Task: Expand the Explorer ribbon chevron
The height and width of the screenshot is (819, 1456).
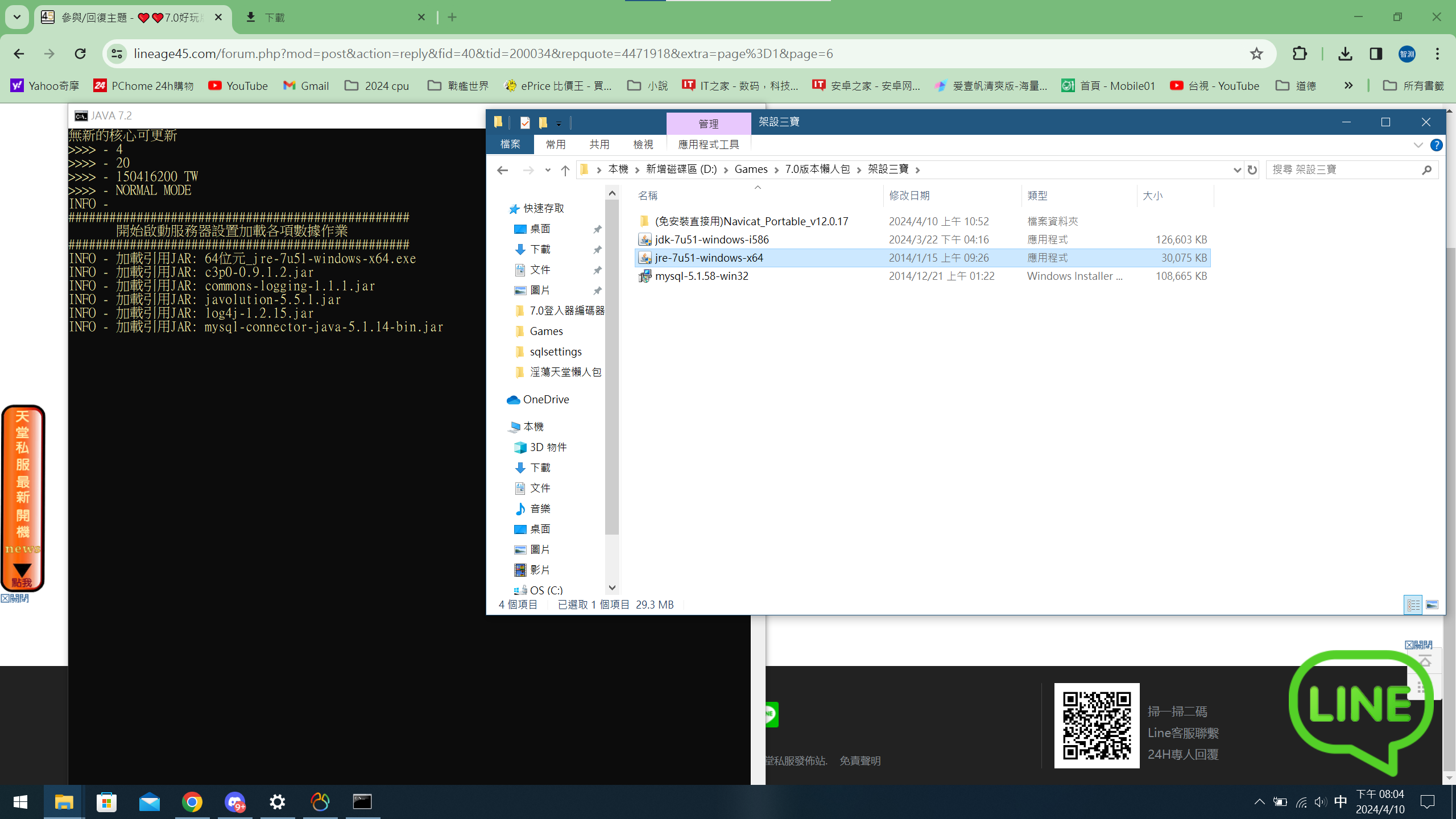Action: tap(1418, 145)
